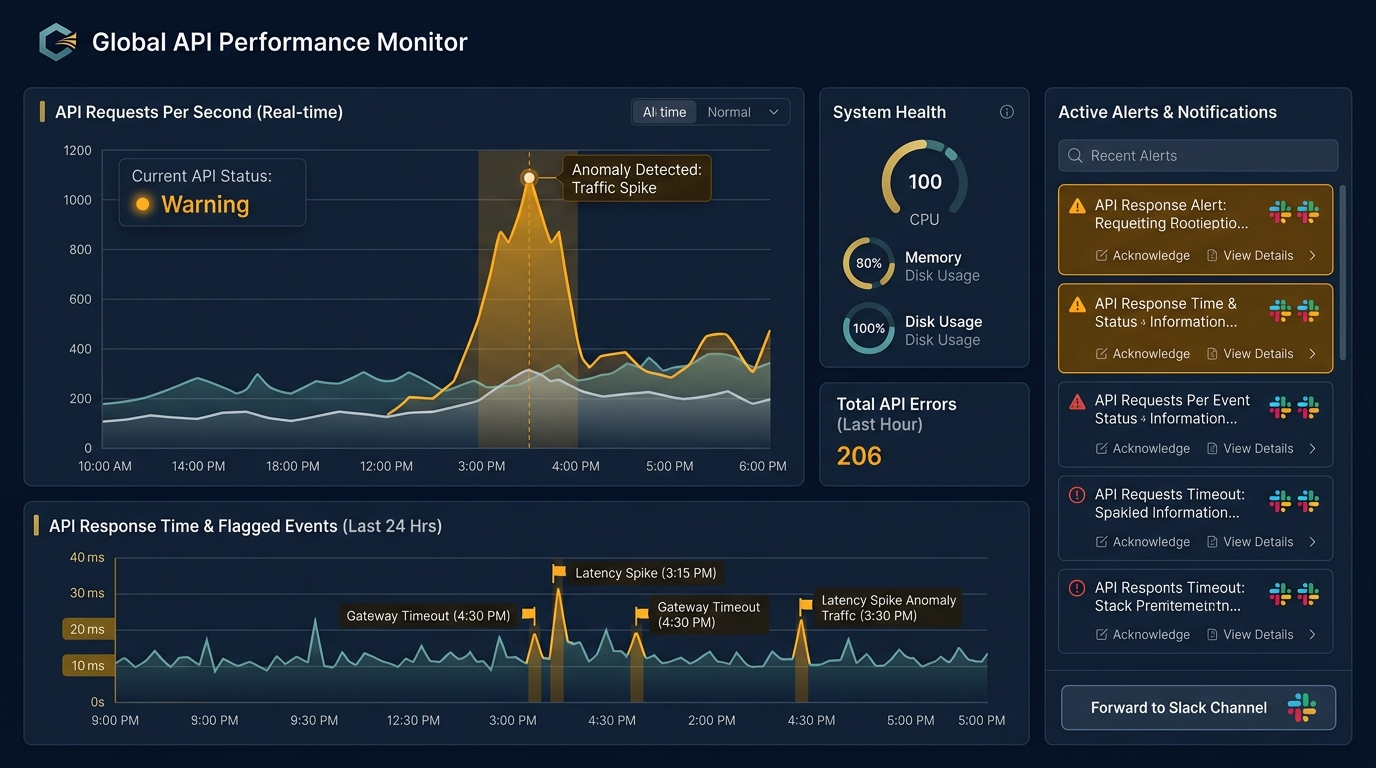The image size is (1376, 768).
Task: Click warning triangle on API Response Alert card
Action: [1077, 206]
